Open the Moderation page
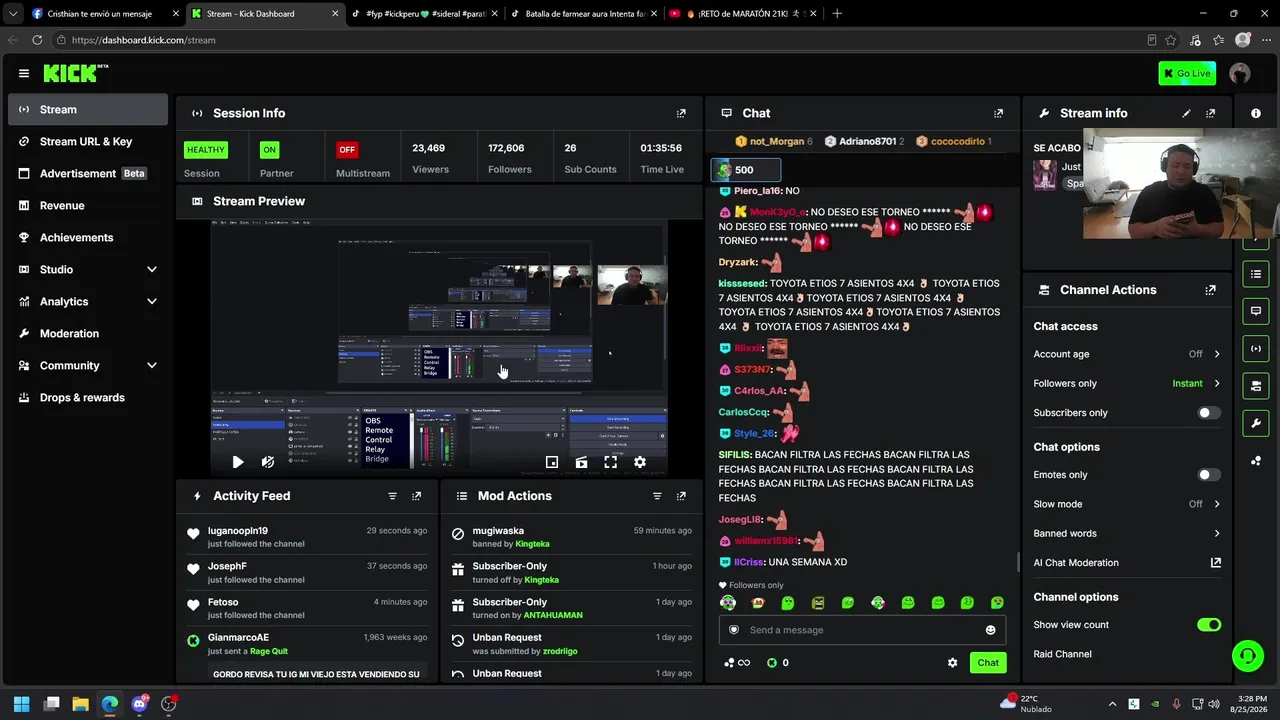 tap(88, 334)
